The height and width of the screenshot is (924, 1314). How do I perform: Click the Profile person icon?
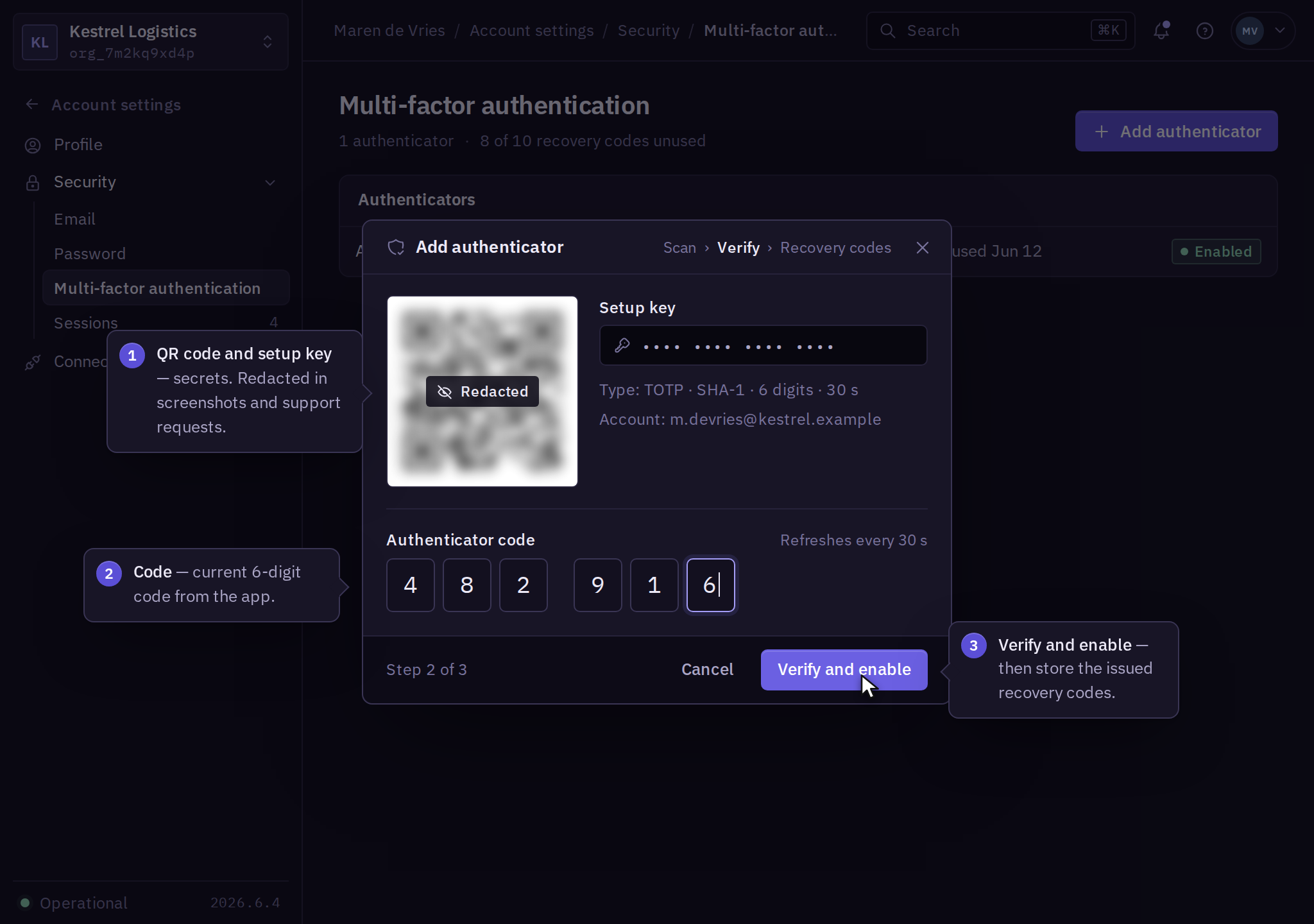33,145
